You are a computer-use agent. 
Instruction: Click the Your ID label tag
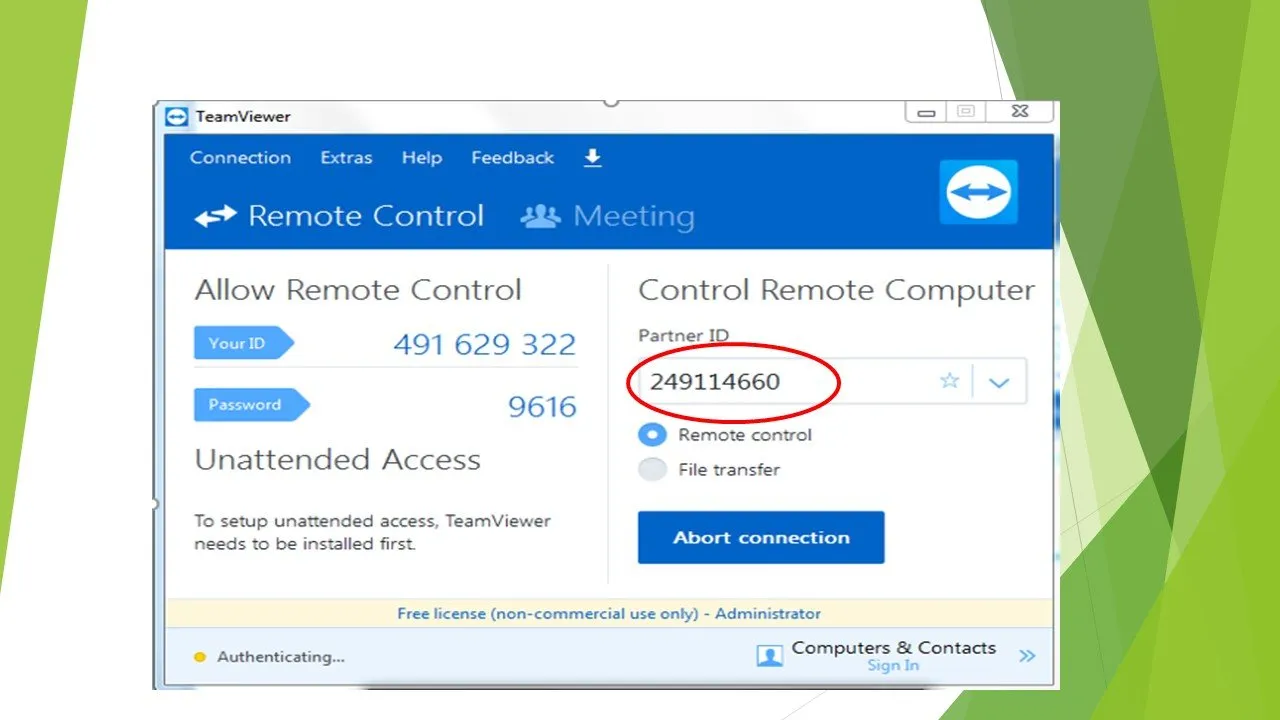[x=244, y=343]
